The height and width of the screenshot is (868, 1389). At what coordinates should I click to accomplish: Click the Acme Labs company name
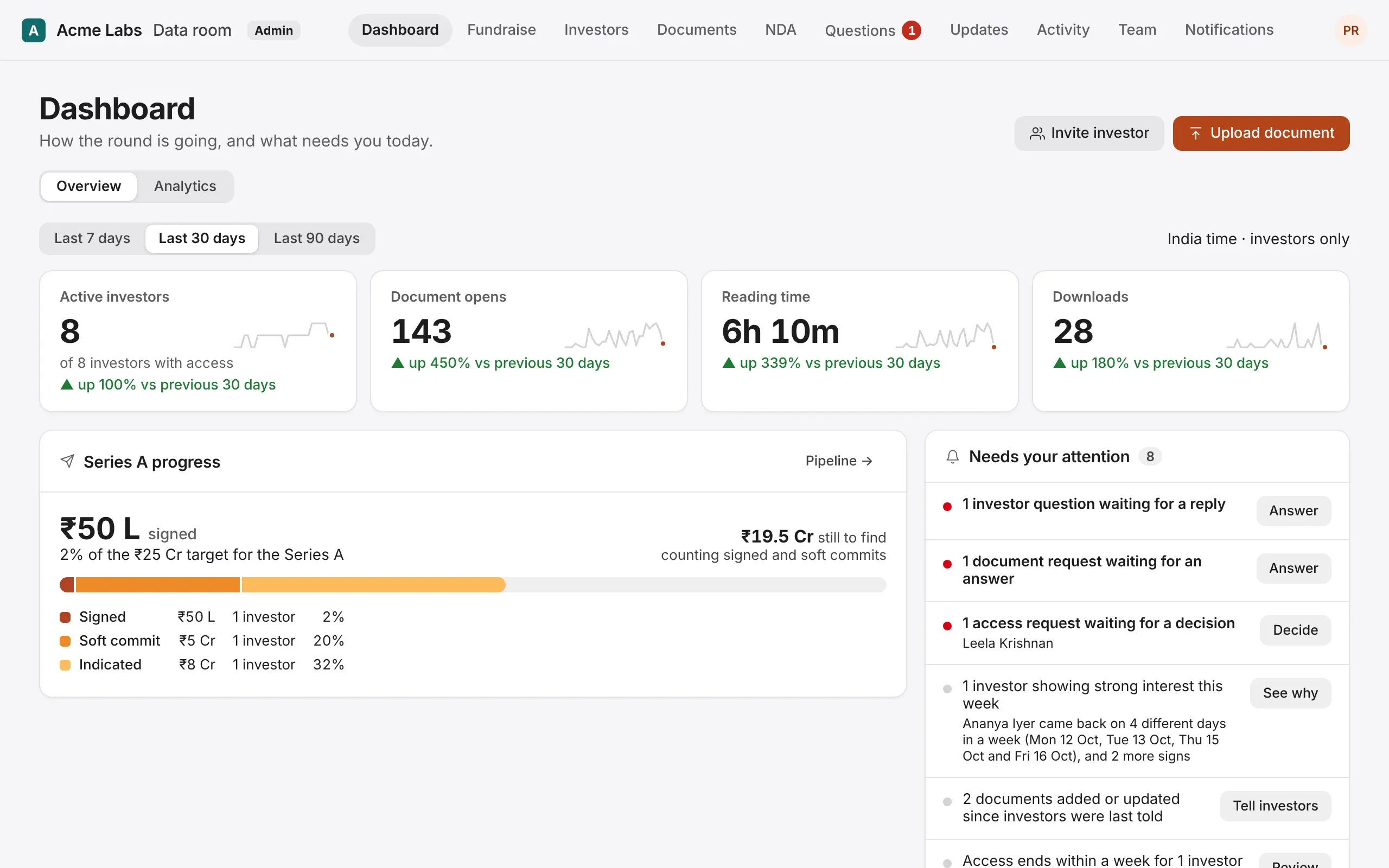99,30
